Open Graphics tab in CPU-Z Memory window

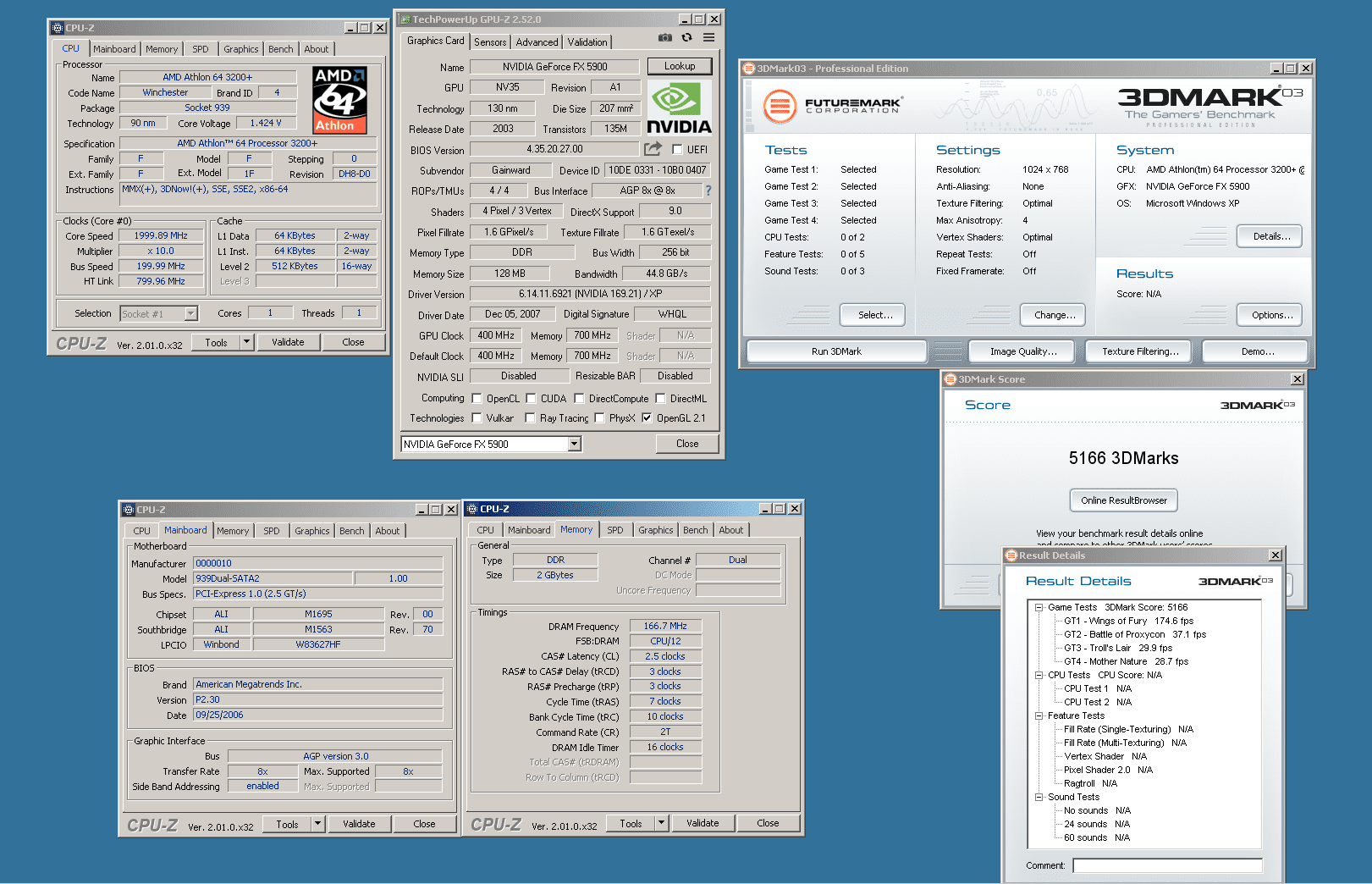(x=656, y=530)
